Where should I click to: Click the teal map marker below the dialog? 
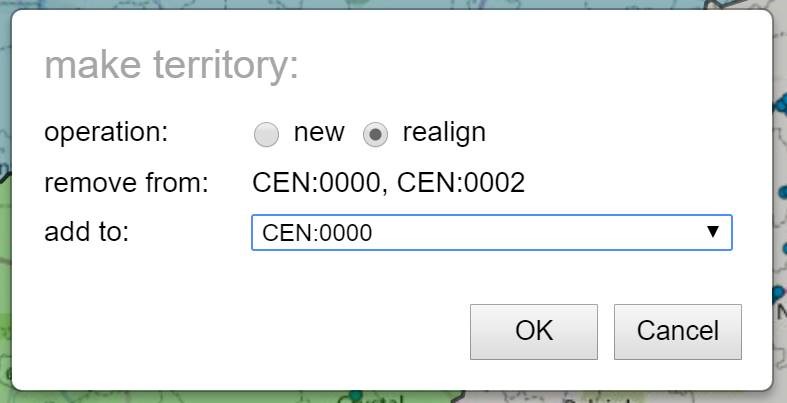point(356,396)
